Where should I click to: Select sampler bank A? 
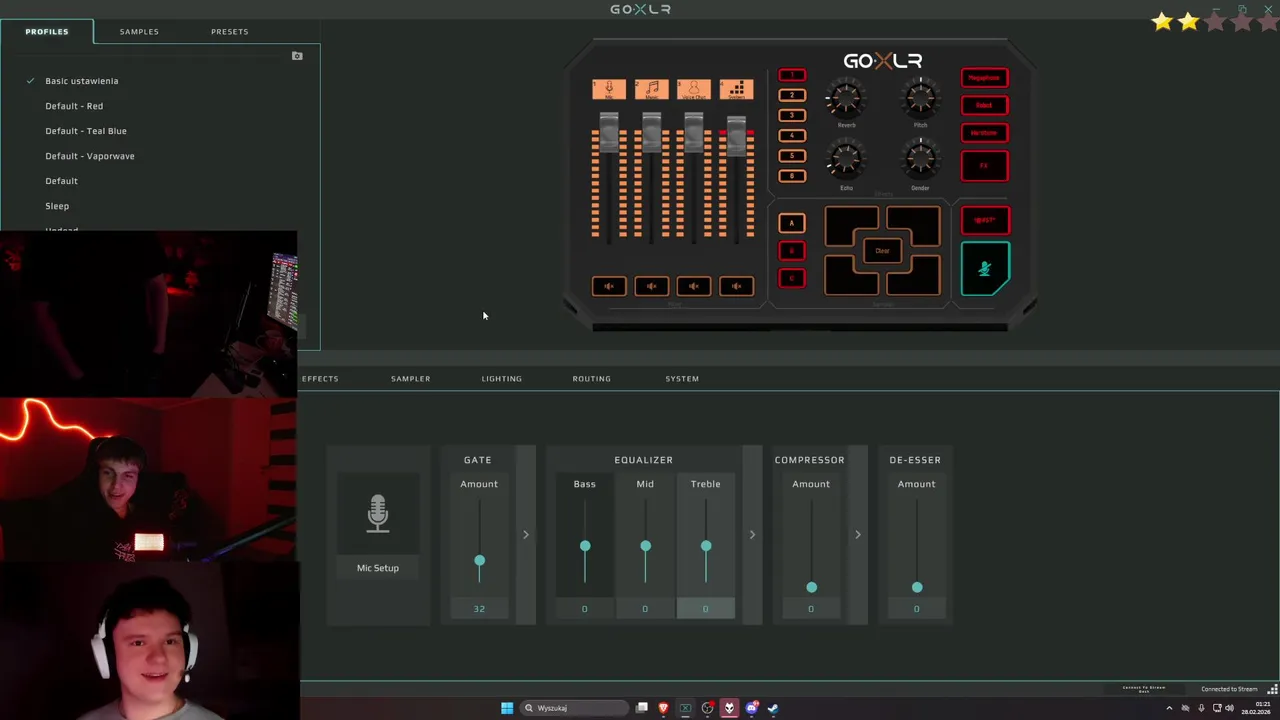tap(792, 223)
